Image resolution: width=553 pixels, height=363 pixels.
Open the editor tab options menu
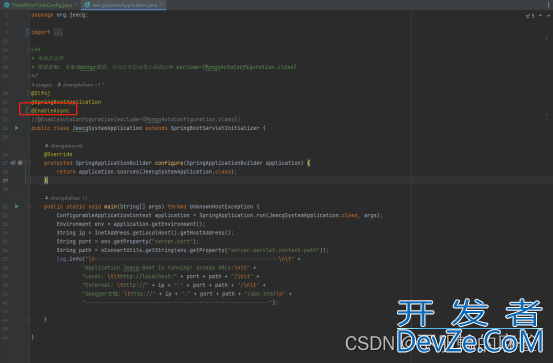(548, 5)
